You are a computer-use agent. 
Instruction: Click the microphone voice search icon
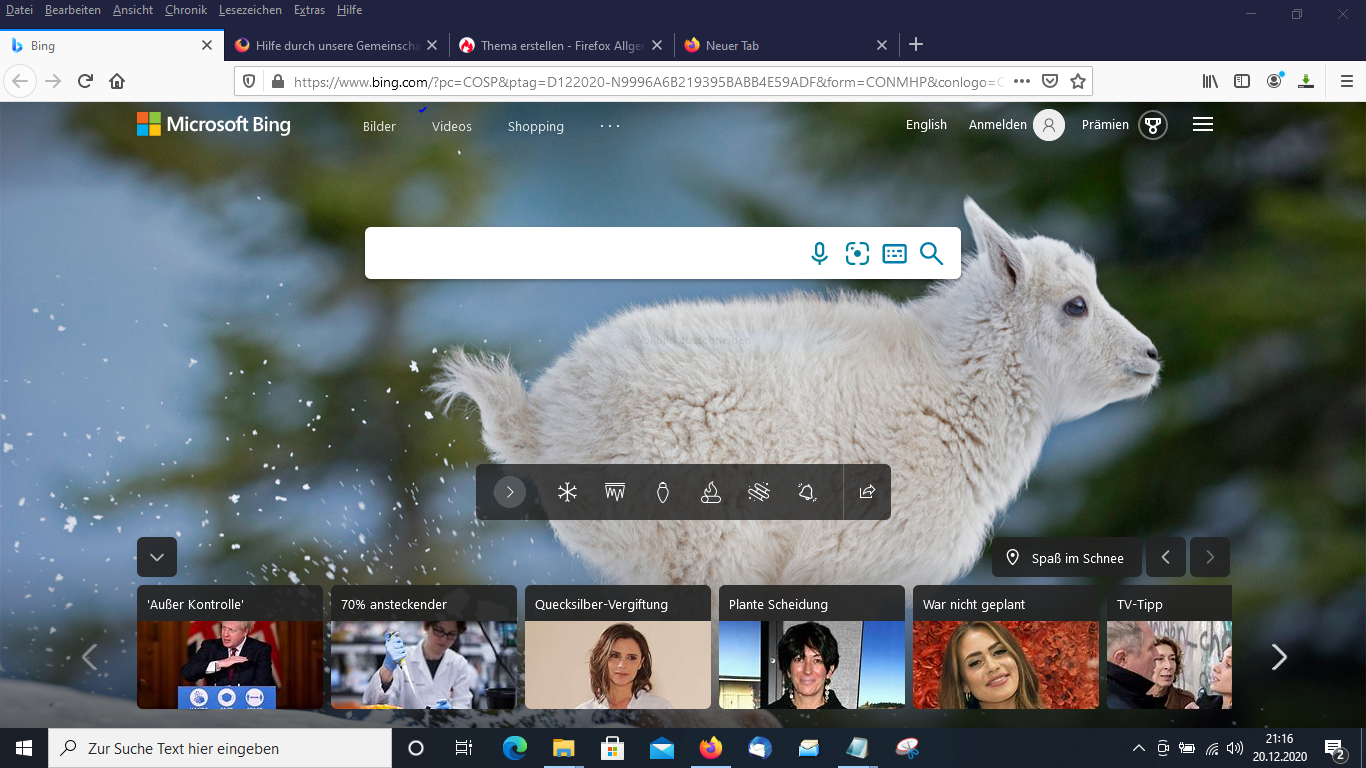click(x=819, y=254)
